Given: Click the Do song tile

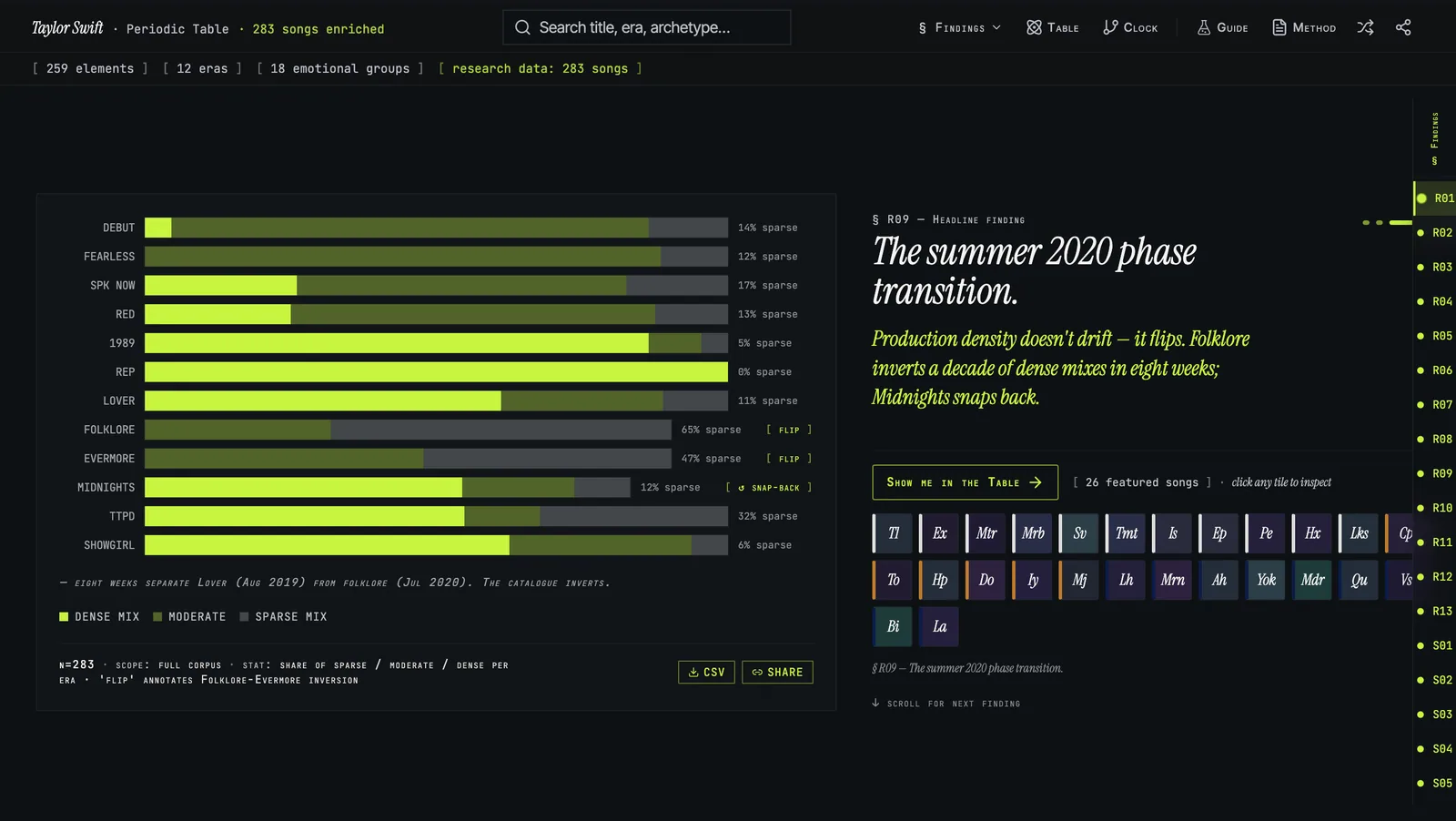Looking at the screenshot, I should coord(986,580).
